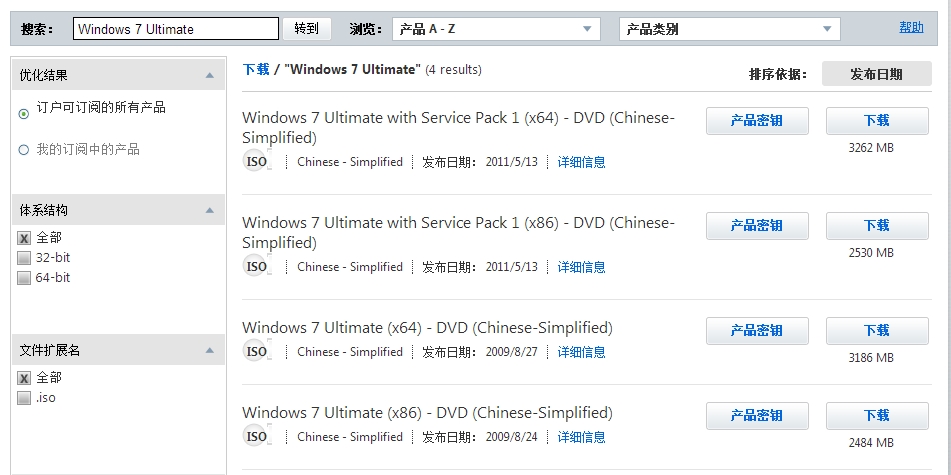Open the 产品类别 category dropdown
The height and width of the screenshot is (475, 951).
pos(729,29)
